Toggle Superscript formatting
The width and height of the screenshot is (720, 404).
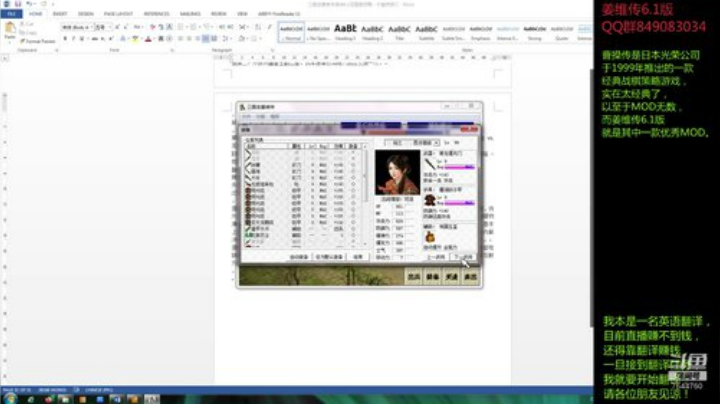(111, 39)
